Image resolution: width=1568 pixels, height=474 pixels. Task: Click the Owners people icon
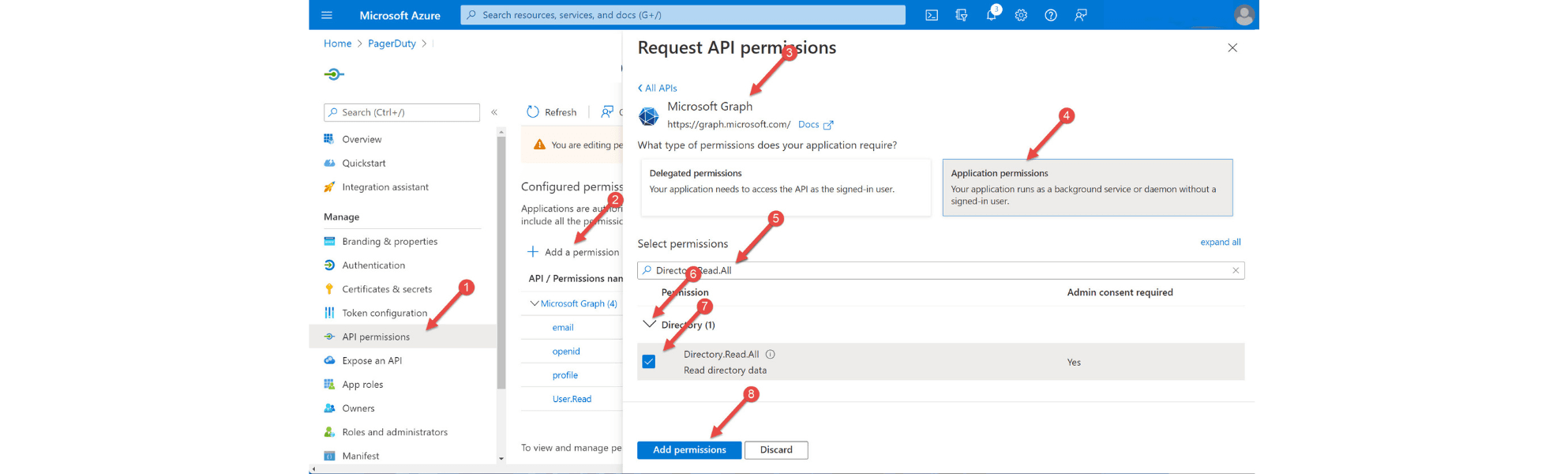pyautogui.click(x=329, y=408)
